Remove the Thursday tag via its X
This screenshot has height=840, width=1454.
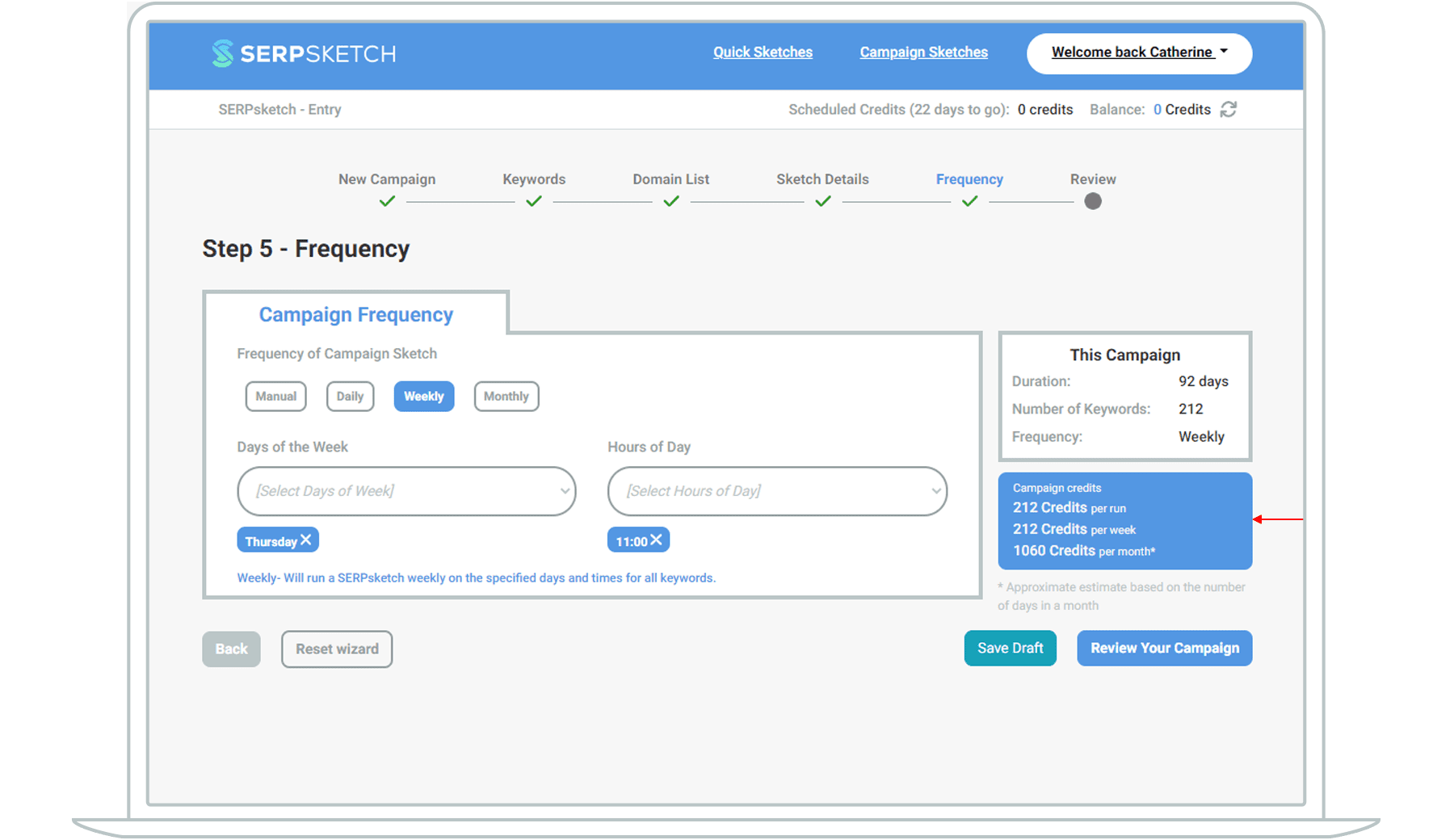pyautogui.click(x=306, y=540)
